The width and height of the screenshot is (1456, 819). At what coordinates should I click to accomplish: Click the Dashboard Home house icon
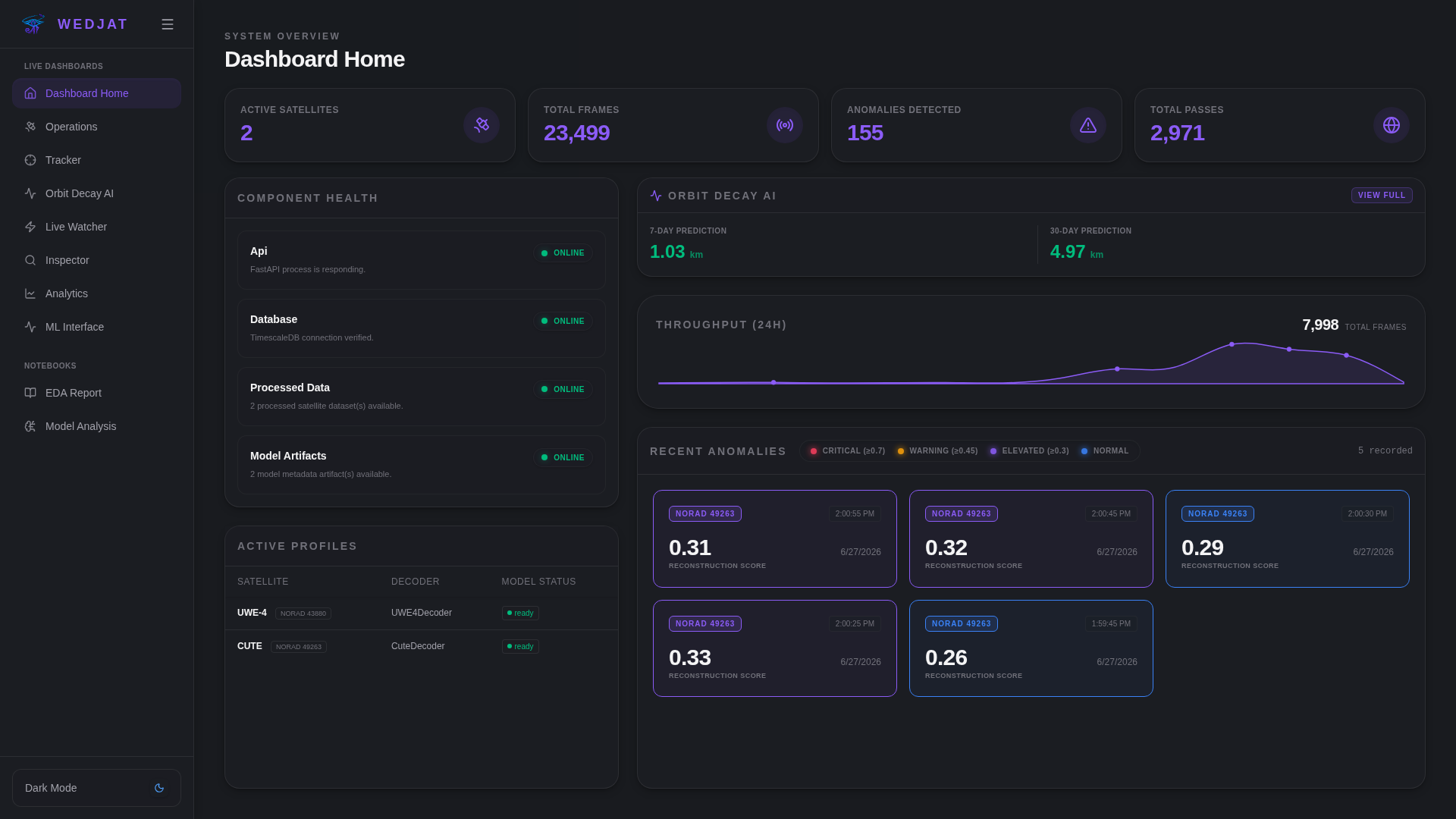pos(30,93)
